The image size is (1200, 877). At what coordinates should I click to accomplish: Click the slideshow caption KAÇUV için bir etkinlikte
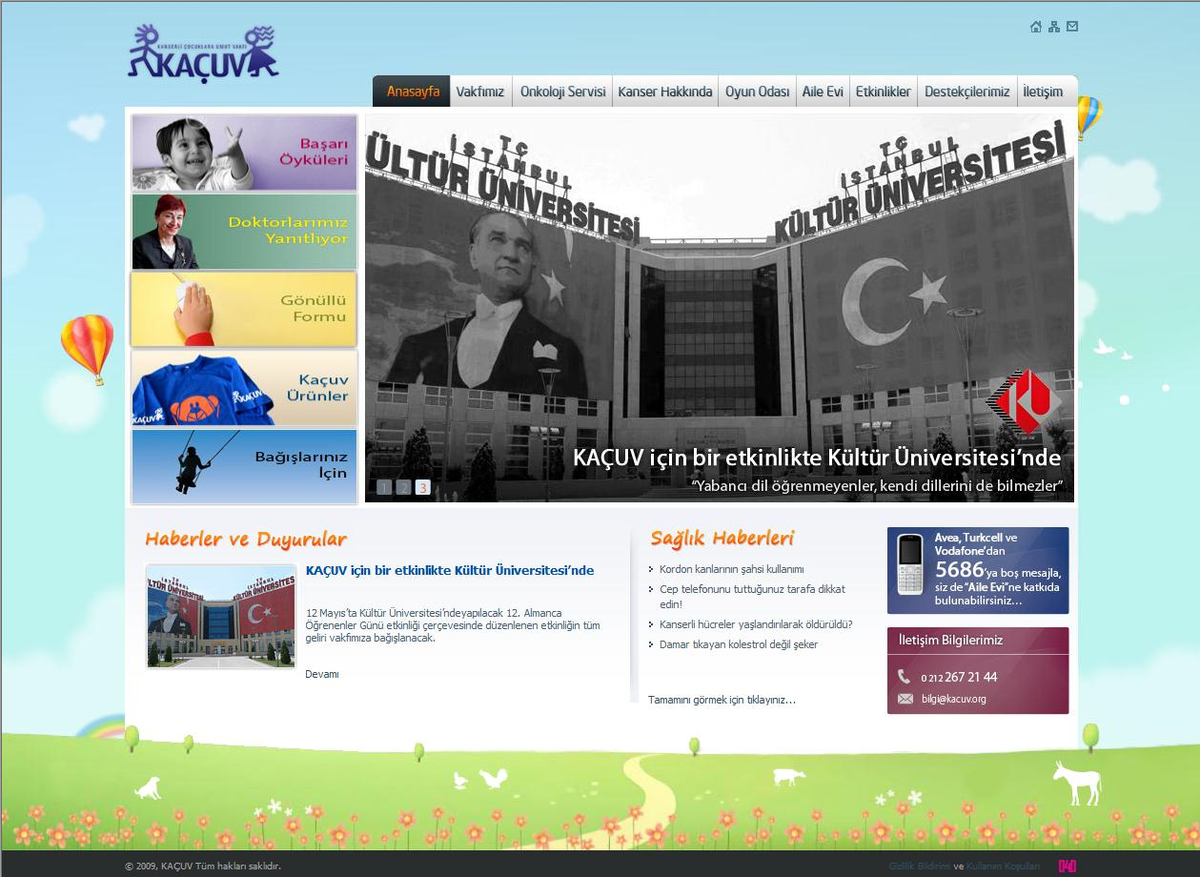[817, 458]
